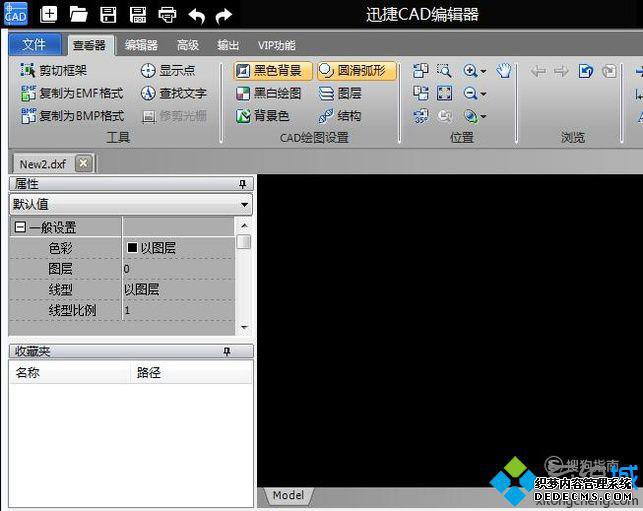Print the drawing with the printer icon
This screenshot has height=511, width=643.
[167, 15]
